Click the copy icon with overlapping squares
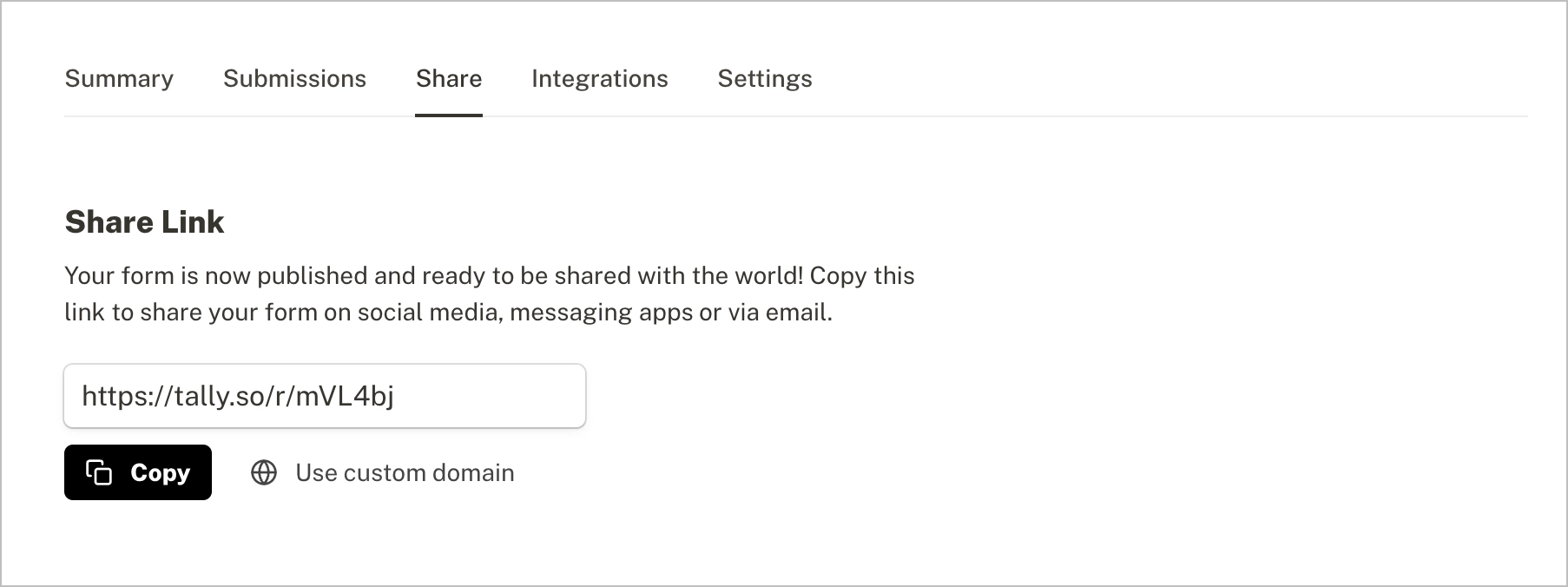 click(99, 472)
